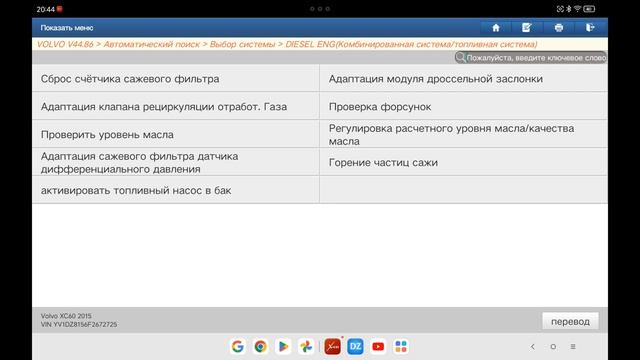Choose Проверка форсунок
This screenshot has width=640, height=360.
pos(464,106)
